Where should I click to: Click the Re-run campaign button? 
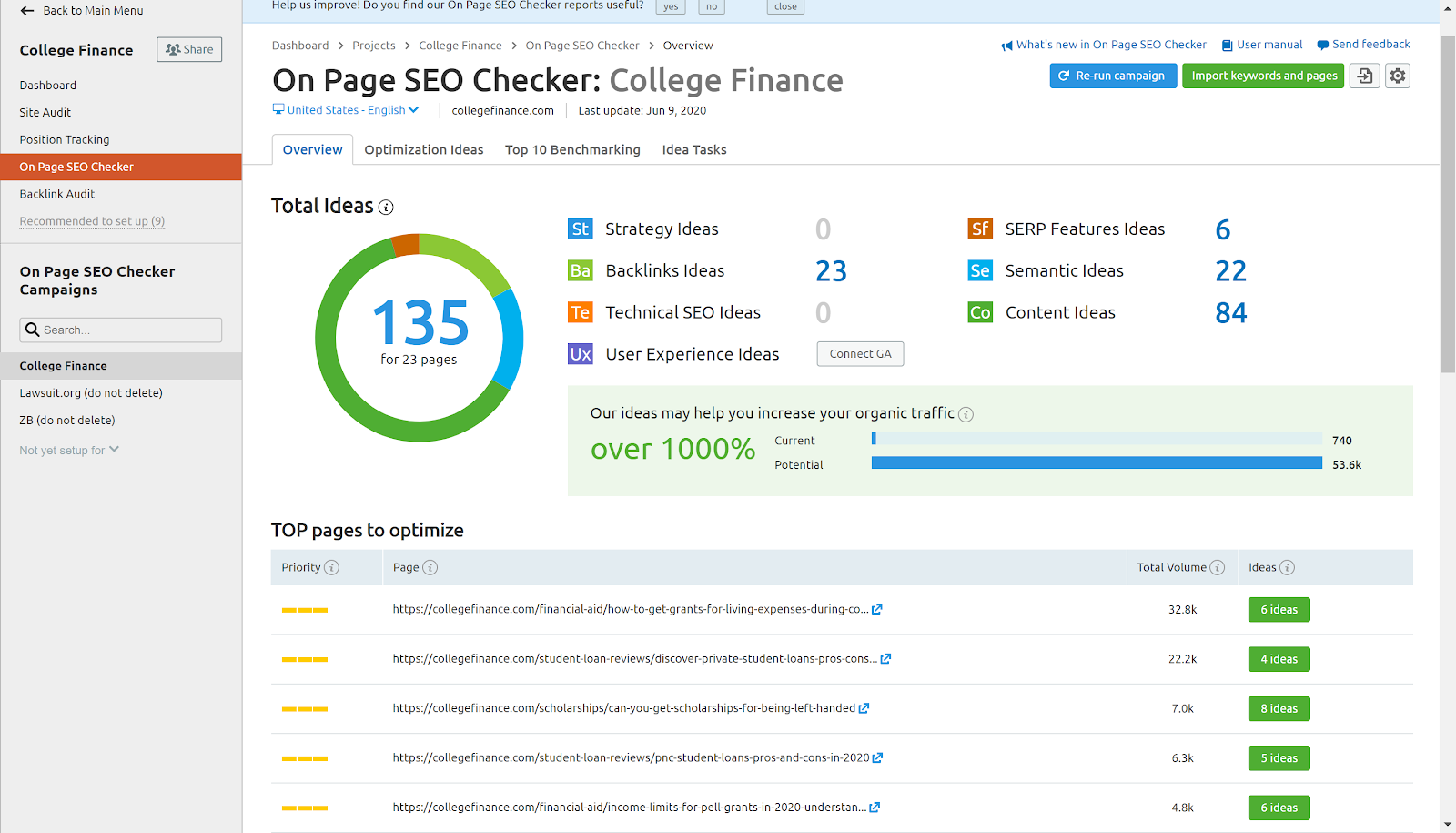[1113, 76]
